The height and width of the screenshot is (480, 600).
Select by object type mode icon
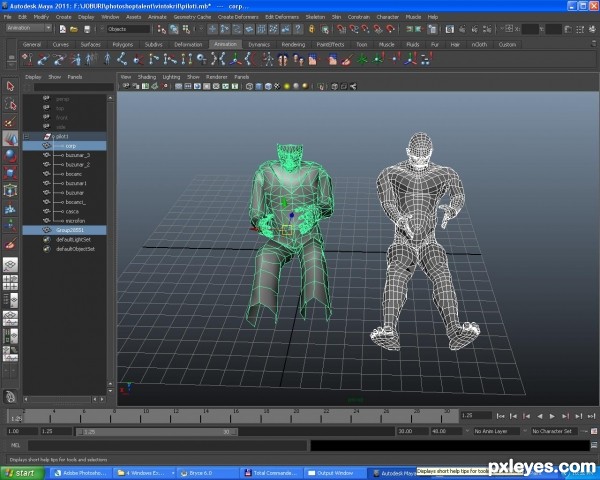click(x=174, y=29)
